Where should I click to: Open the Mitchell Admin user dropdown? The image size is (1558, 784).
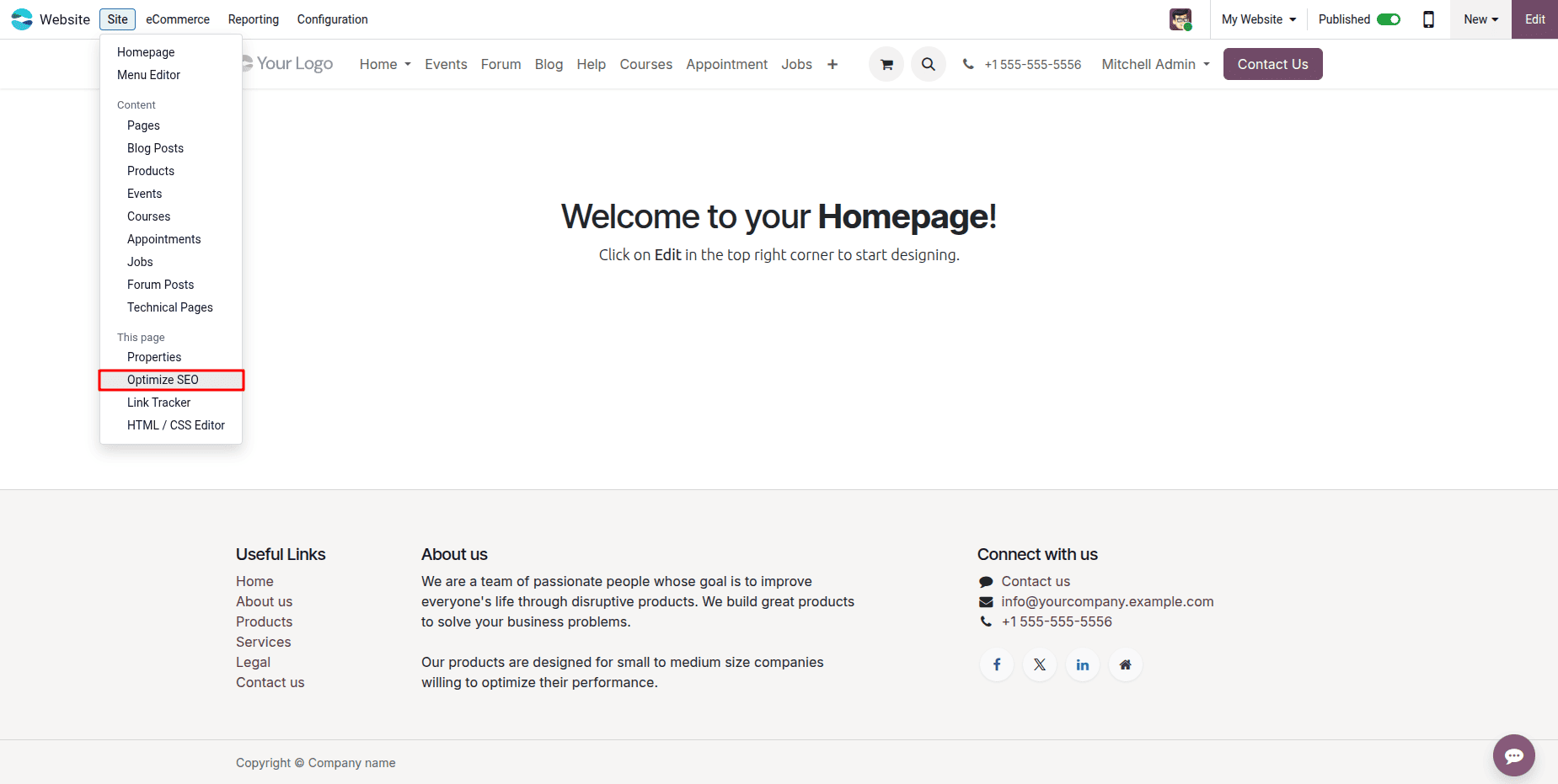(1155, 64)
